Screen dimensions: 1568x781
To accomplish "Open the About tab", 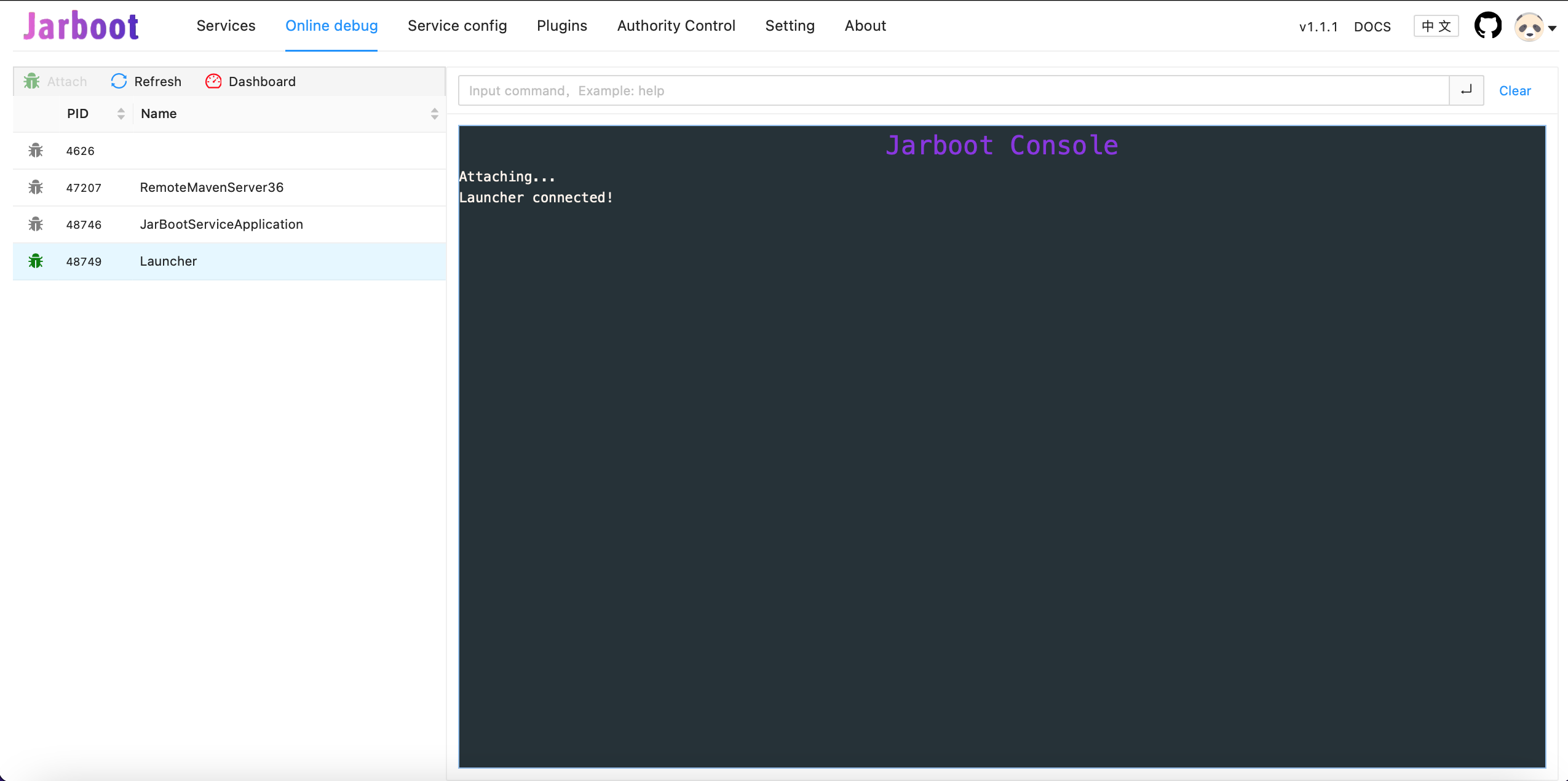I will [x=865, y=26].
